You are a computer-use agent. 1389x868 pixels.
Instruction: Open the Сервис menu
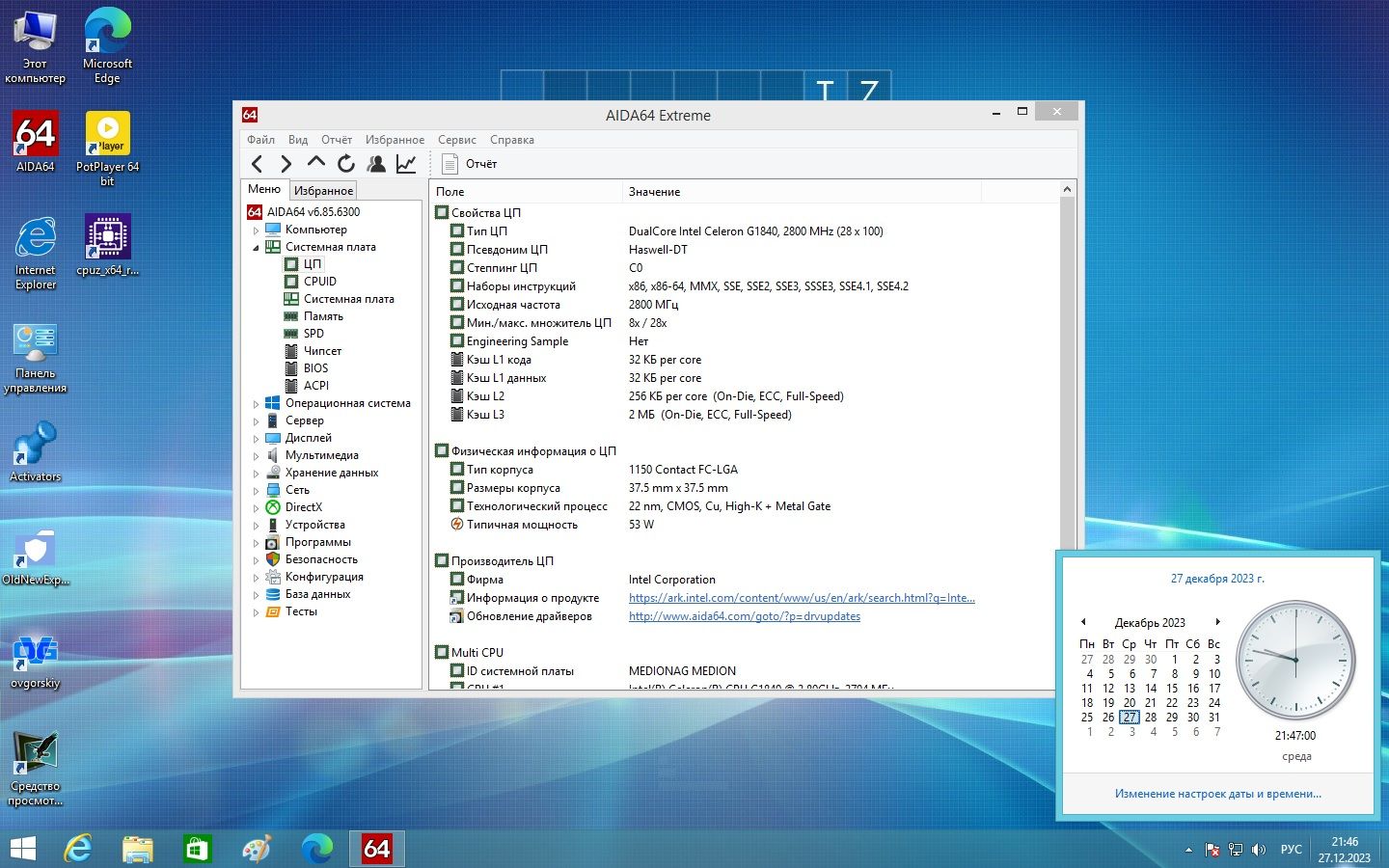(x=456, y=140)
